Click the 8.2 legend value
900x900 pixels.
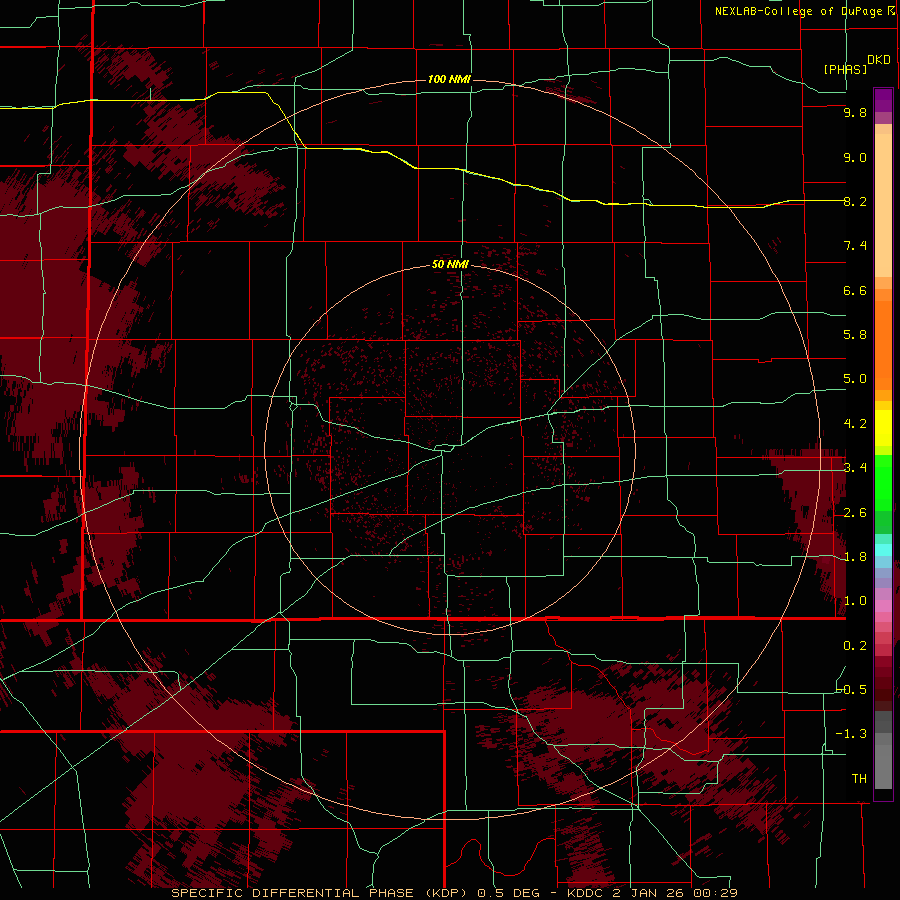point(855,201)
